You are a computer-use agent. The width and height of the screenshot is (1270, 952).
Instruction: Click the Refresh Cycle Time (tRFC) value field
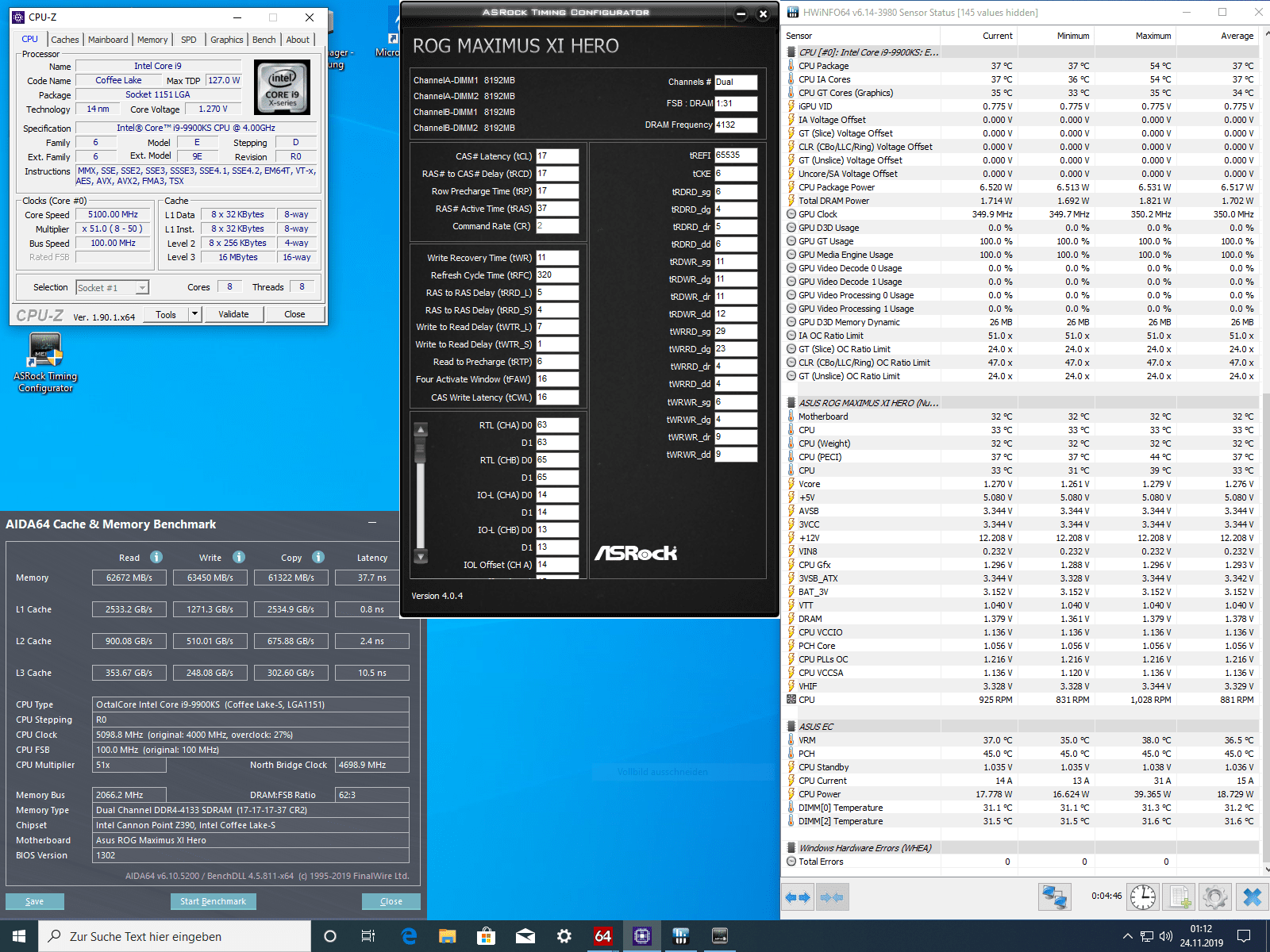click(557, 275)
